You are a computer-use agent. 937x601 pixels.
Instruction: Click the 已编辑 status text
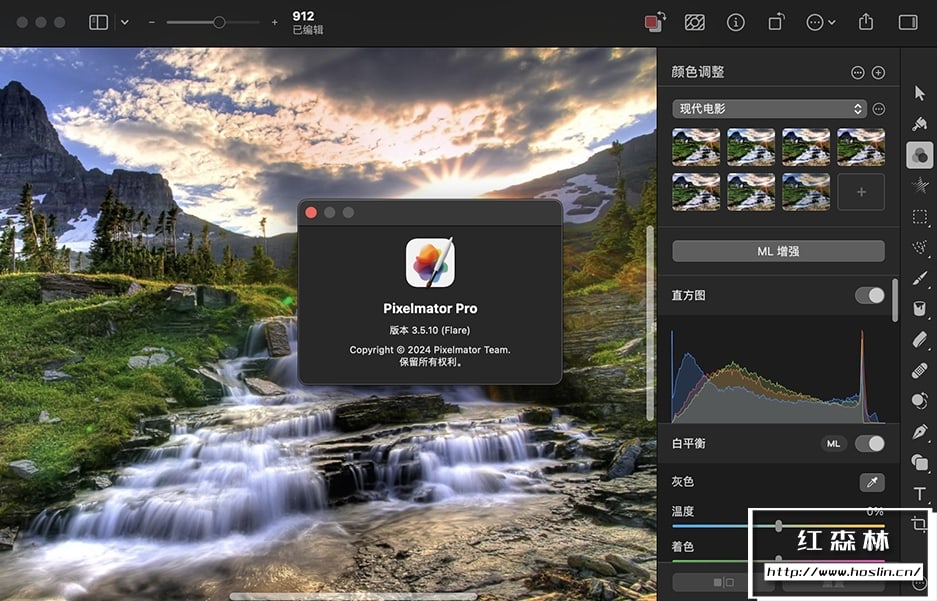click(x=308, y=30)
